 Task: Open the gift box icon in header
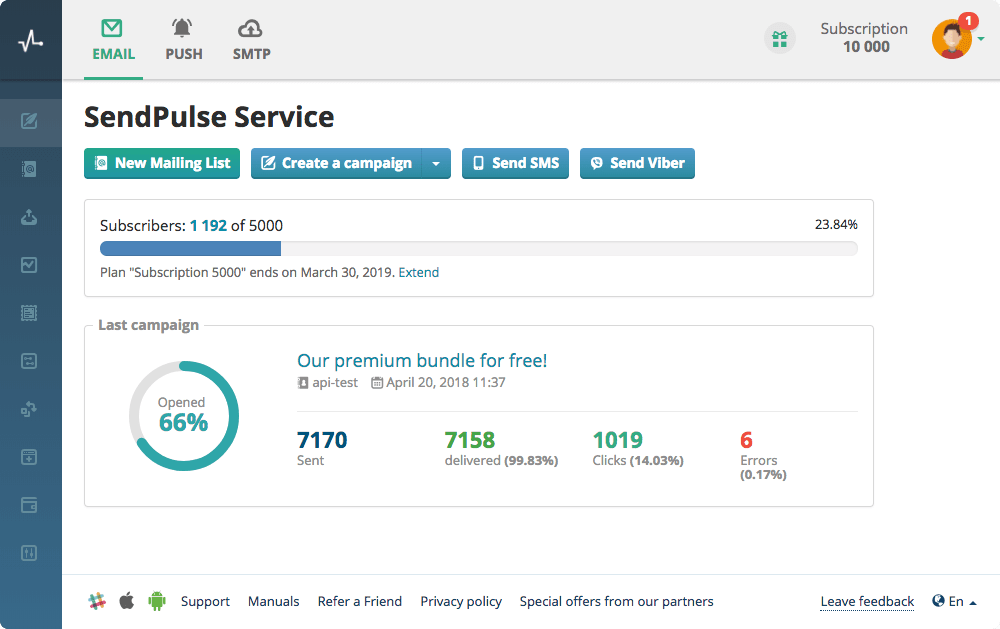(x=779, y=40)
